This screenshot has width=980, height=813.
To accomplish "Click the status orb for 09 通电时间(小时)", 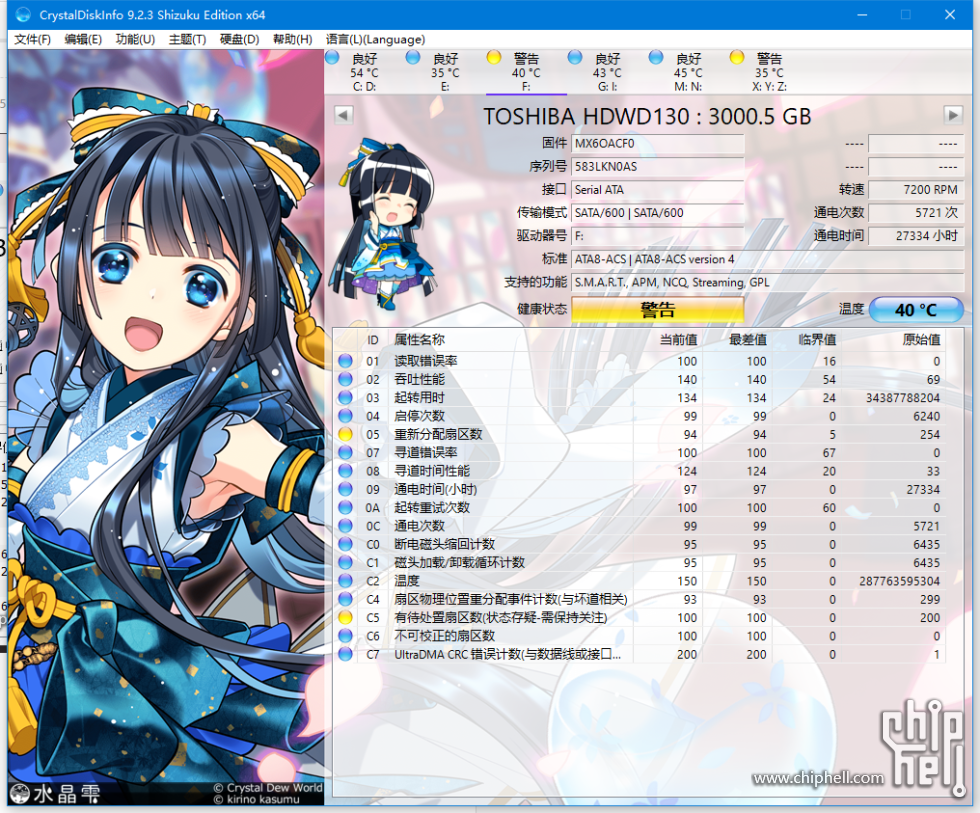I will tap(345, 489).
